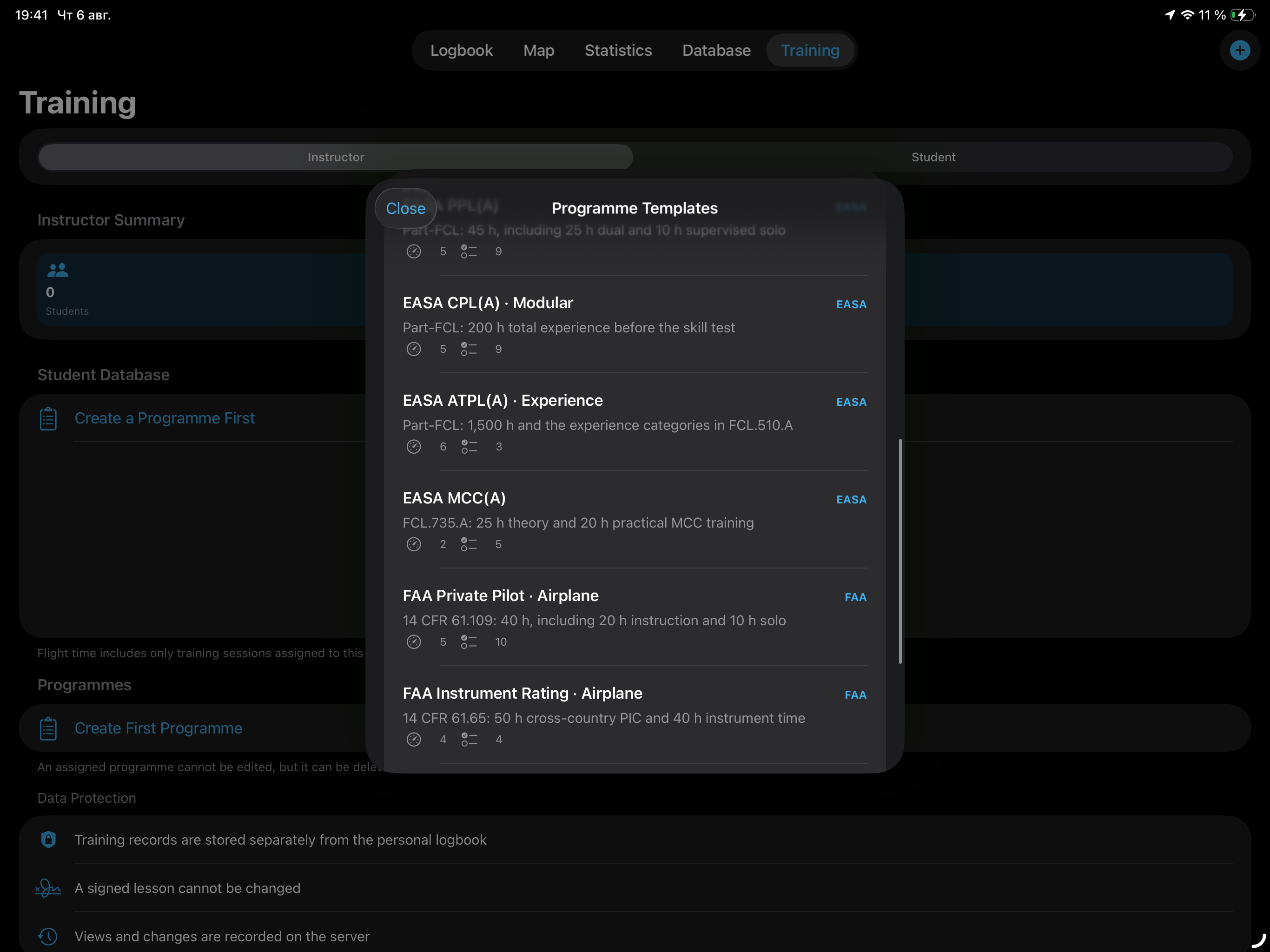
Task: Click the lock shield icon in Data Protection
Action: (48, 840)
